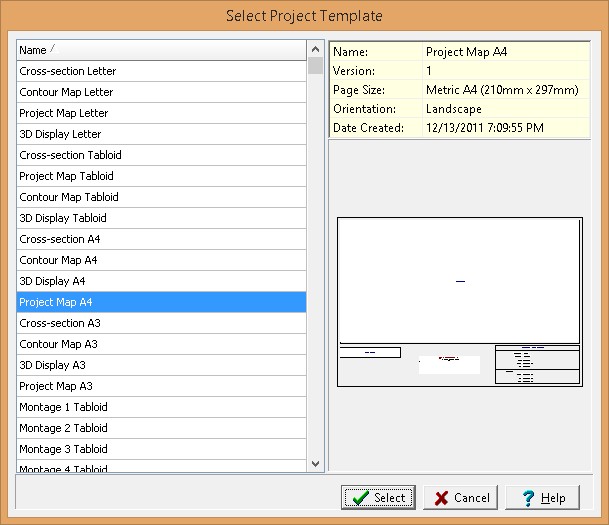609x525 pixels.
Task: Click the green checkmark on Select button
Action: pos(359,497)
